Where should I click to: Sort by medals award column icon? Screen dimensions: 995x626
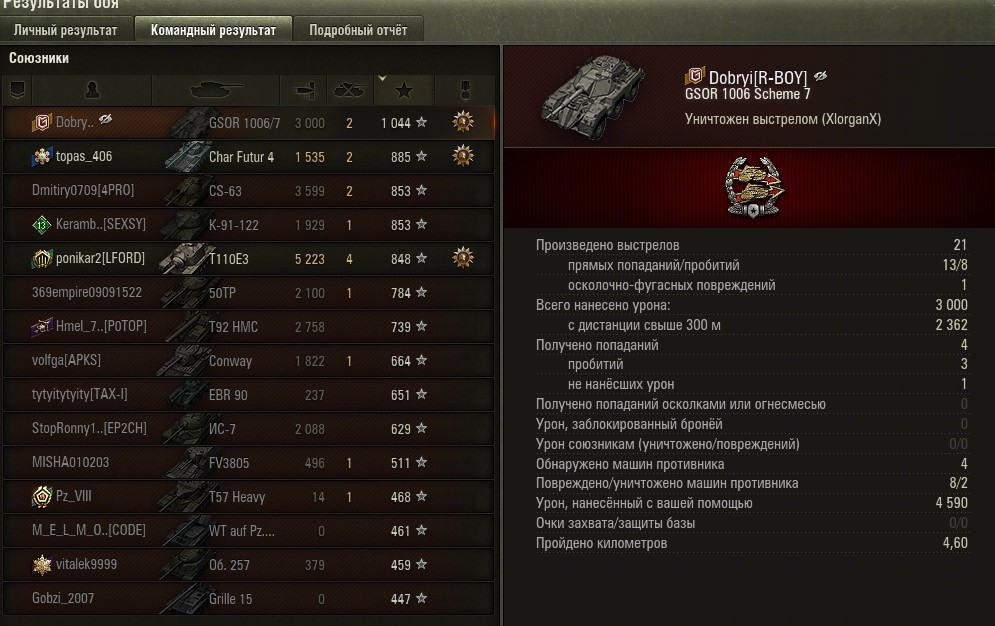click(x=465, y=91)
